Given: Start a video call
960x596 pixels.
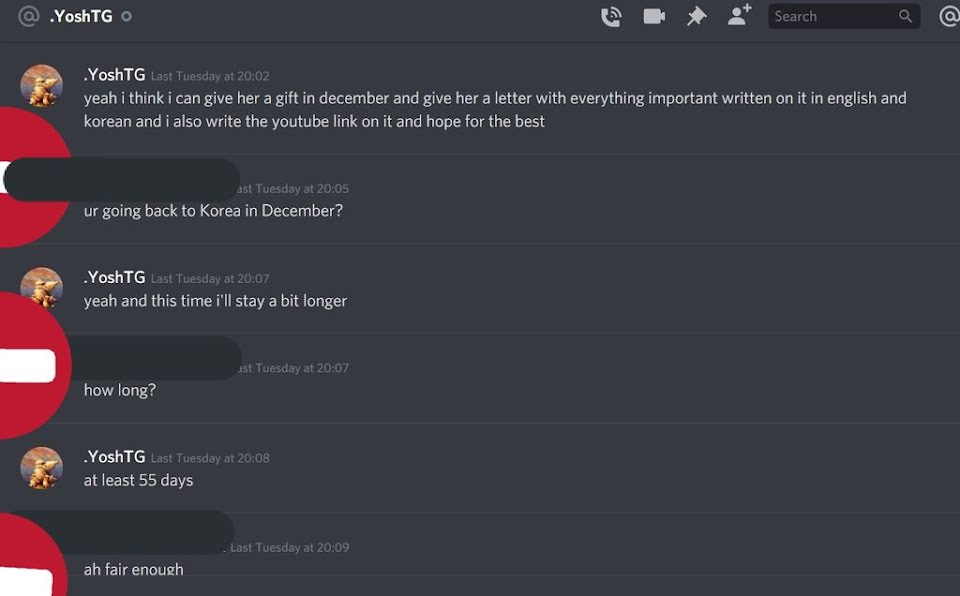Looking at the screenshot, I should 654,16.
